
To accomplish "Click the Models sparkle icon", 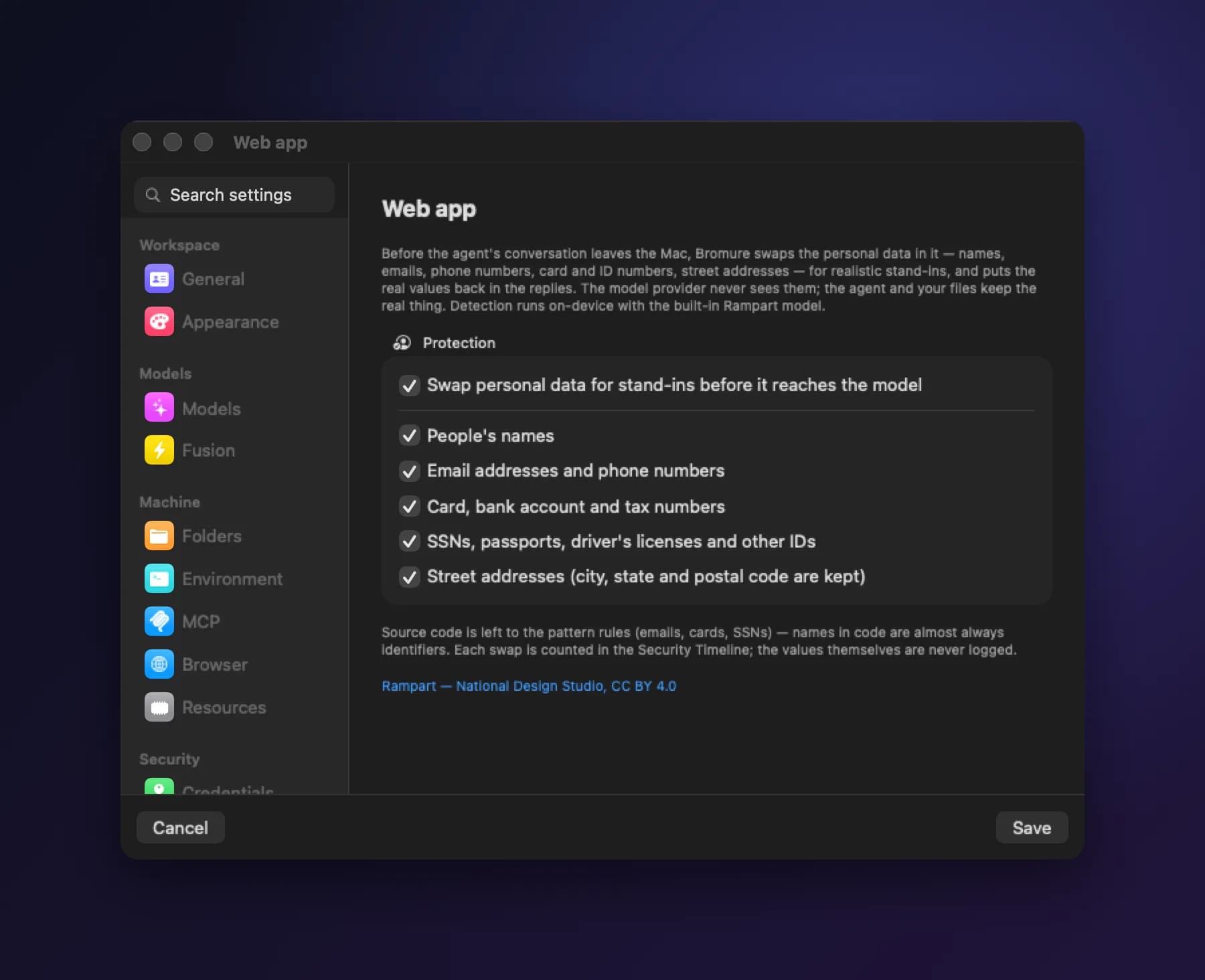I will [x=159, y=408].
